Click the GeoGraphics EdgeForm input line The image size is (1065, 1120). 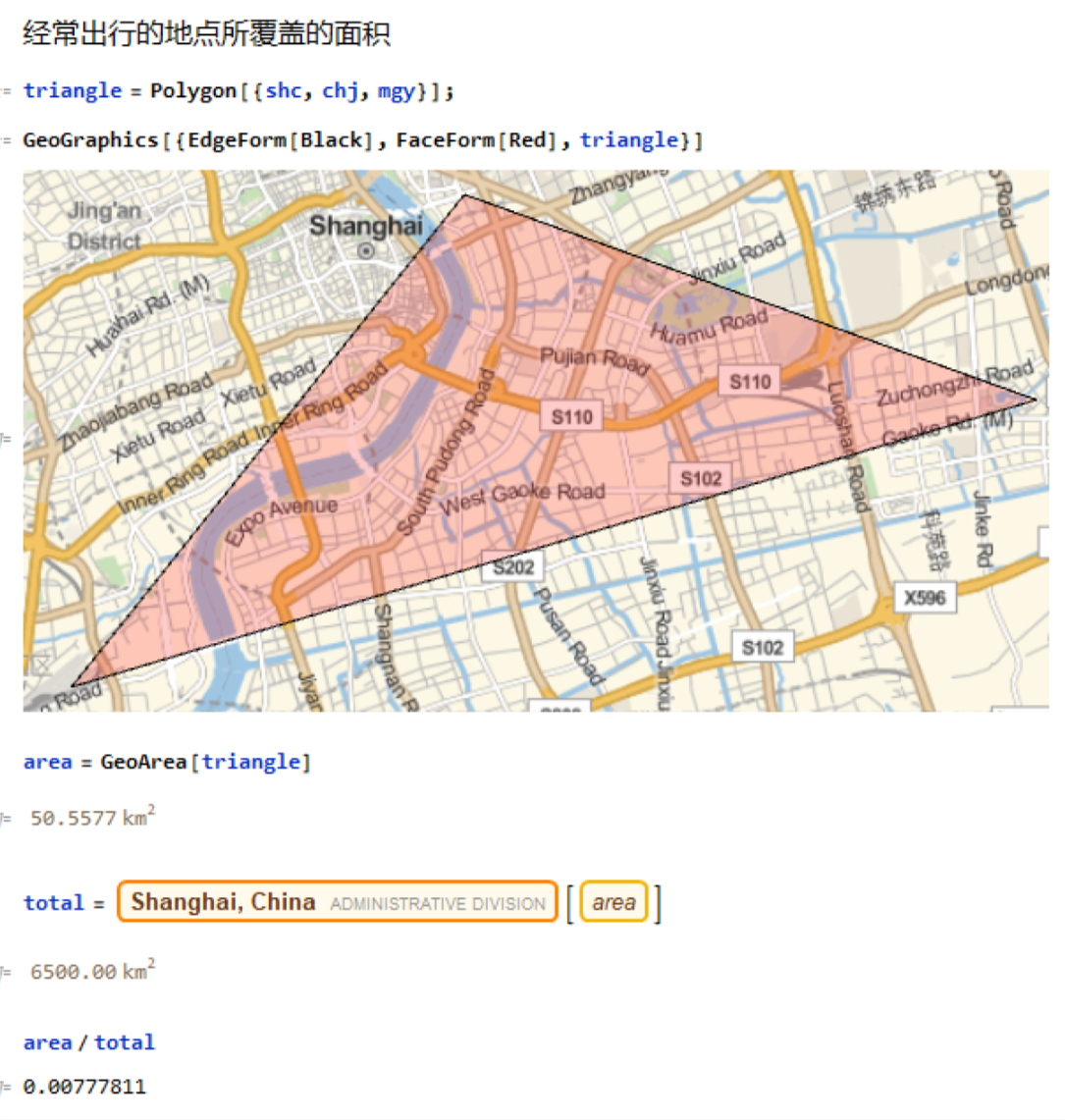pos(363,140)
